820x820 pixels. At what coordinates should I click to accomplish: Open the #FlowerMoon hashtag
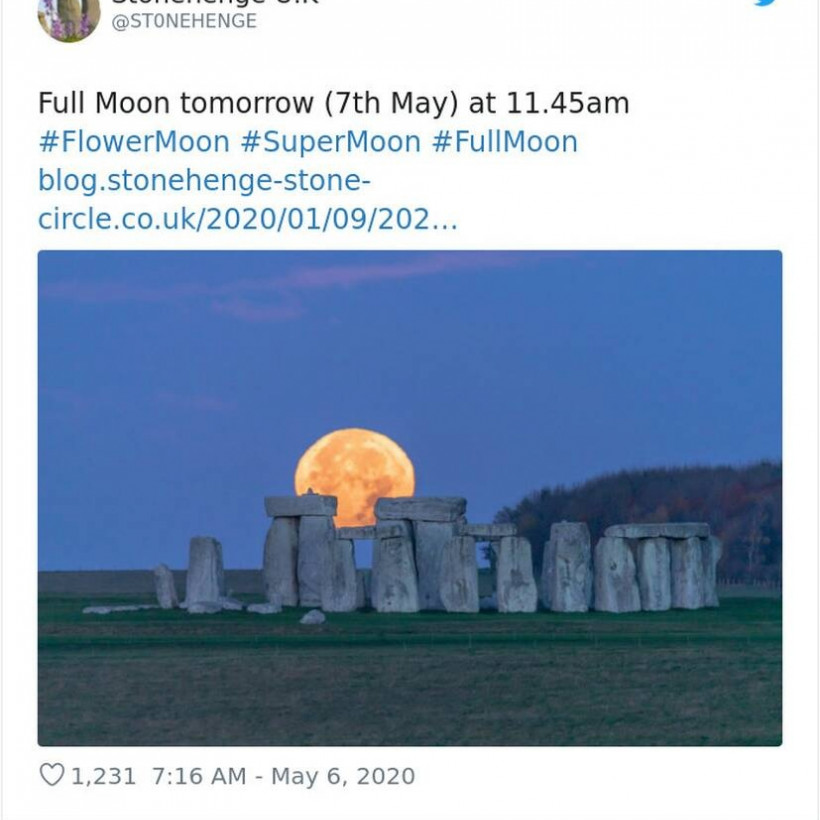pyautogui.click(x=134, y=142)
